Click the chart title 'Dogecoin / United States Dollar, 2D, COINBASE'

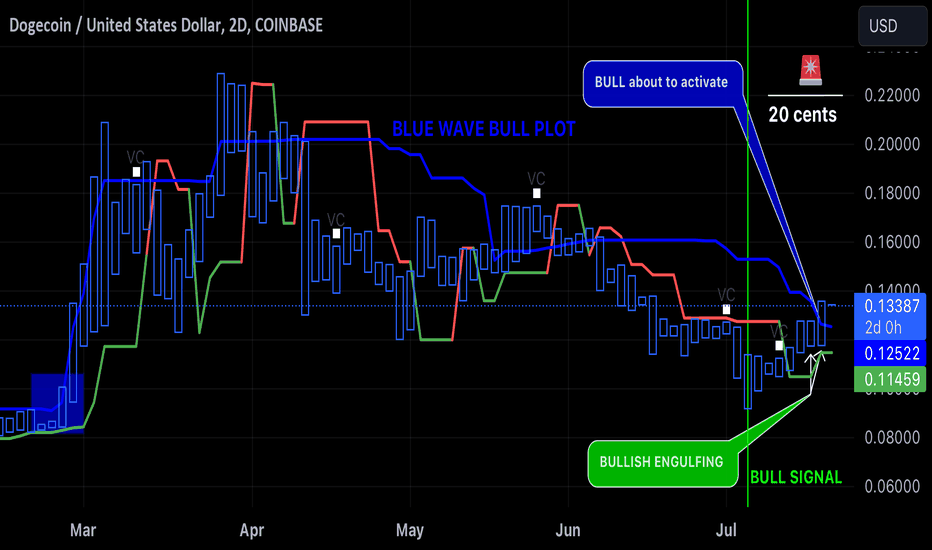[x=166, y=26]
